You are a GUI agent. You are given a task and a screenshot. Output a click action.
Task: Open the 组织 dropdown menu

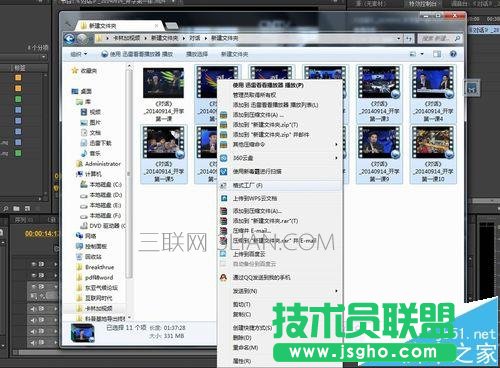(x=79, y=54)
